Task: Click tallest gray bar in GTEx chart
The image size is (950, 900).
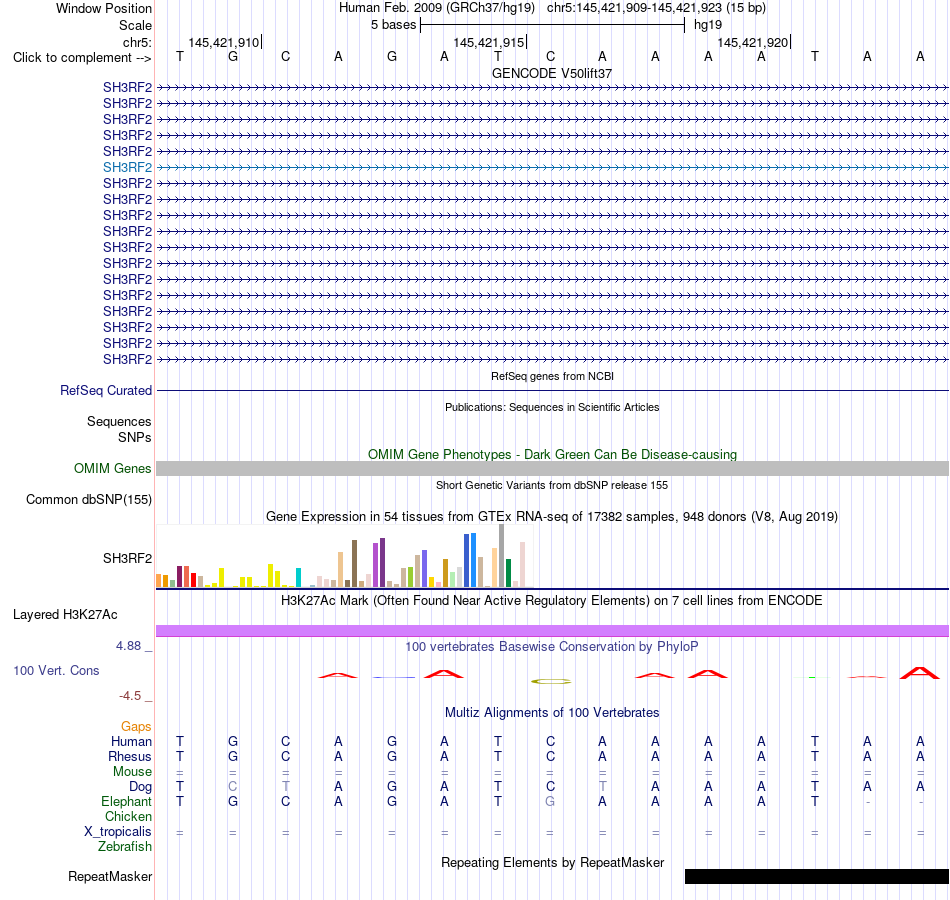Action: tap(502, 556)
